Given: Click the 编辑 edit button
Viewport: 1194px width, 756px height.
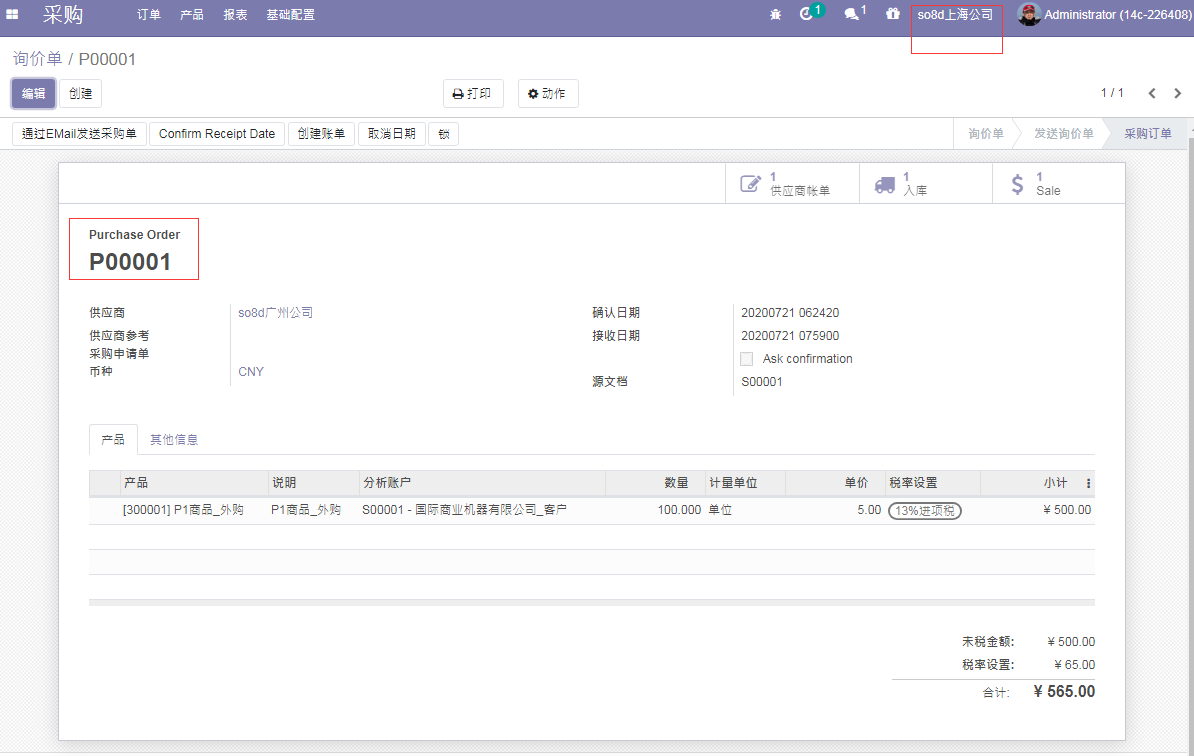Looking at the screenshot, I should (34, 94).
